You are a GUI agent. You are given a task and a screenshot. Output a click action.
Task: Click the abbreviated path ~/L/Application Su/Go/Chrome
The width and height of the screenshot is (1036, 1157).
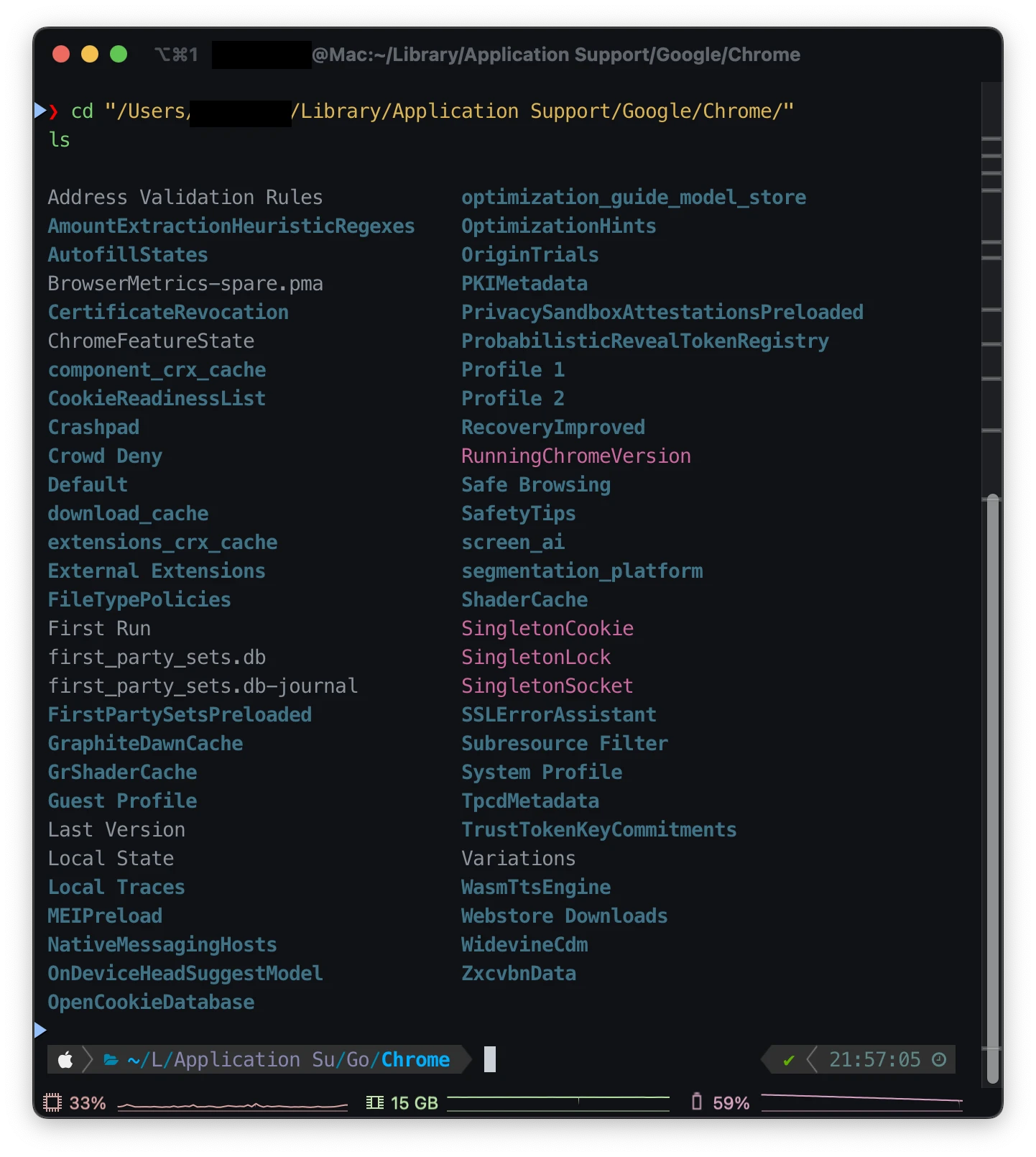(x=289, y=1060)
